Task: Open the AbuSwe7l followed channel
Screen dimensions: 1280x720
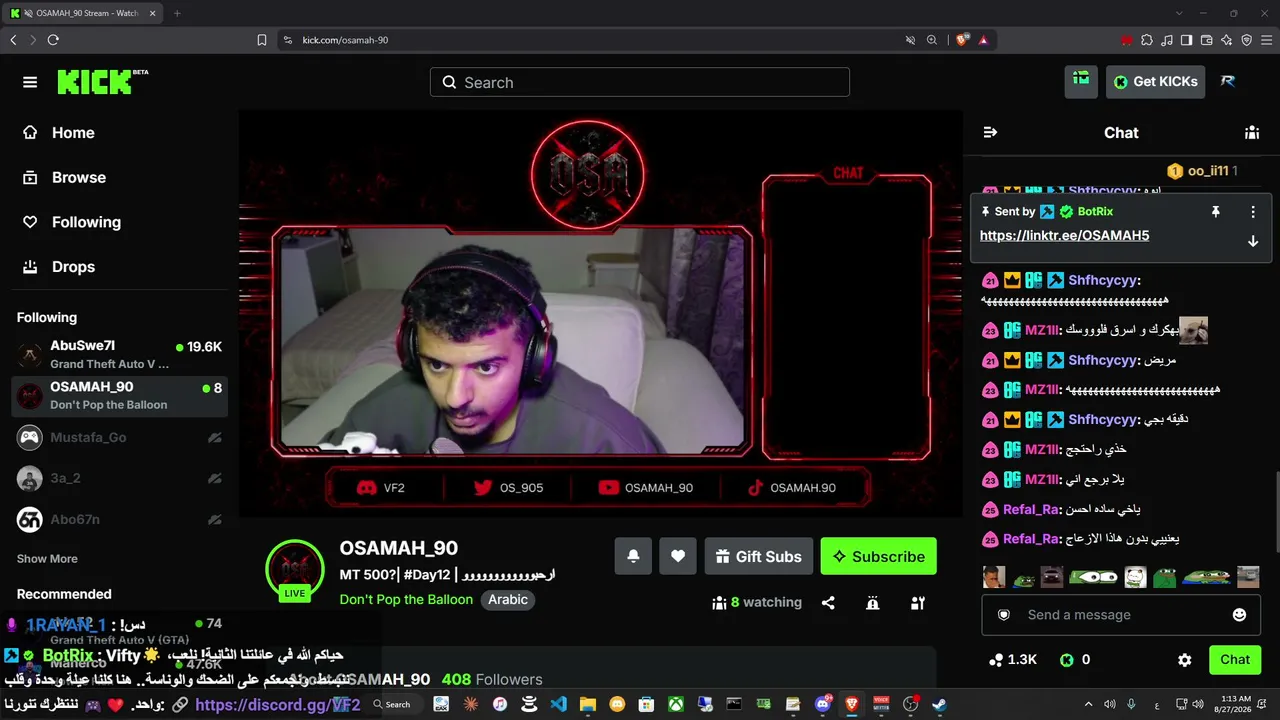Action: pos(119,355)
